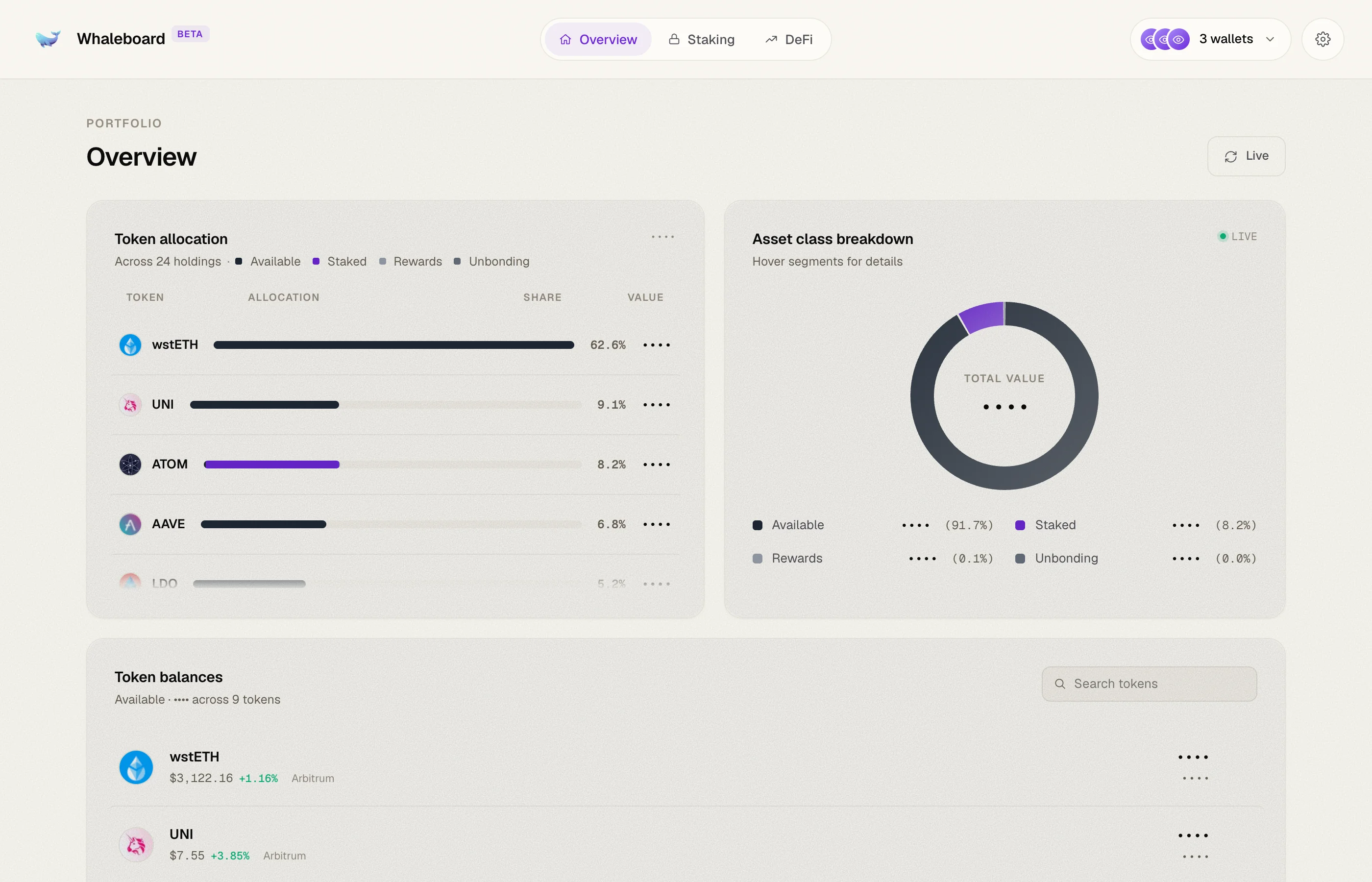Click the stacked wallet avatars
Screen dimensions: 1372x882
pos(1165,39)
